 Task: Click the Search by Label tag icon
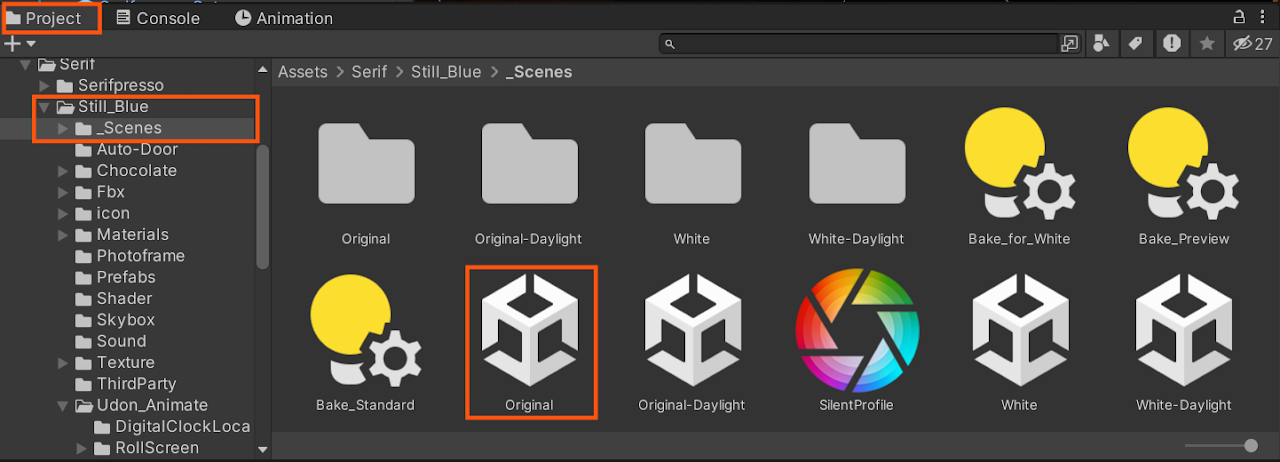coord(1135,44)
